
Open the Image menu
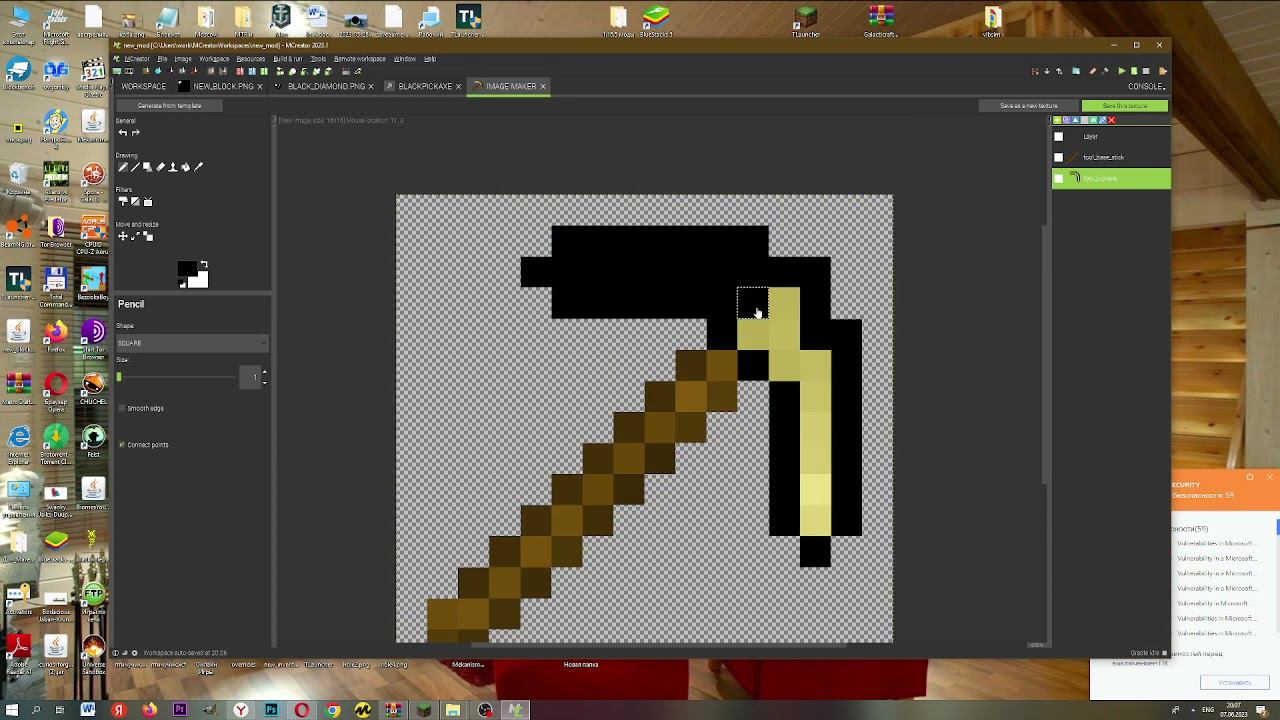[183, 59]
